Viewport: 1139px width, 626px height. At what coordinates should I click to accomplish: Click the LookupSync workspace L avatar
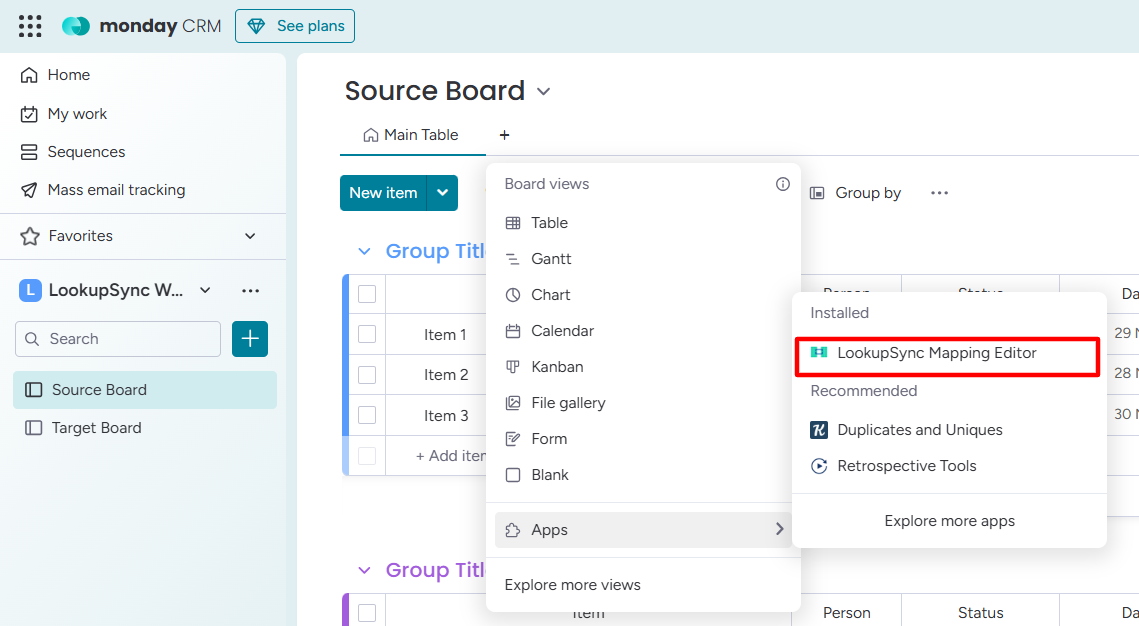pyautogui.click(x=30, y=290)
